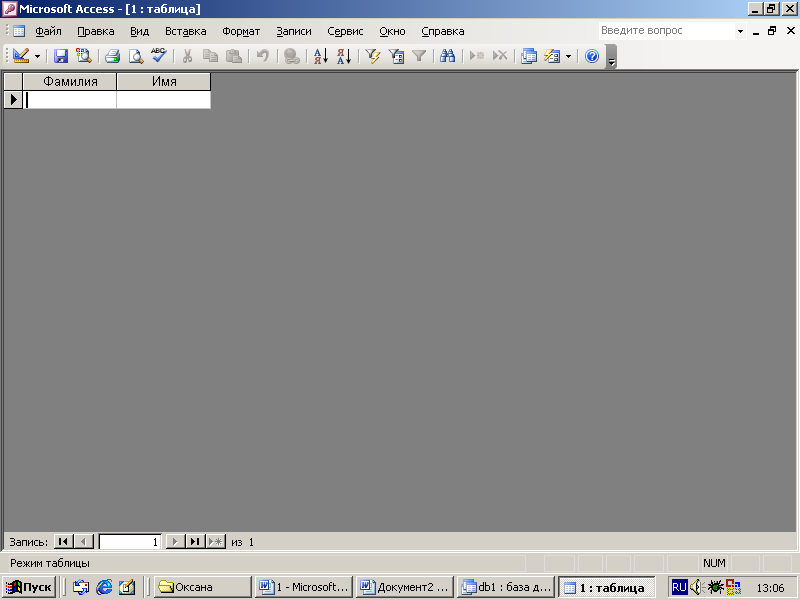Viewport: 800px width, 600px height.
Task: Click the Copy icon
Action: pyautogui.click(x=210, y=56)
